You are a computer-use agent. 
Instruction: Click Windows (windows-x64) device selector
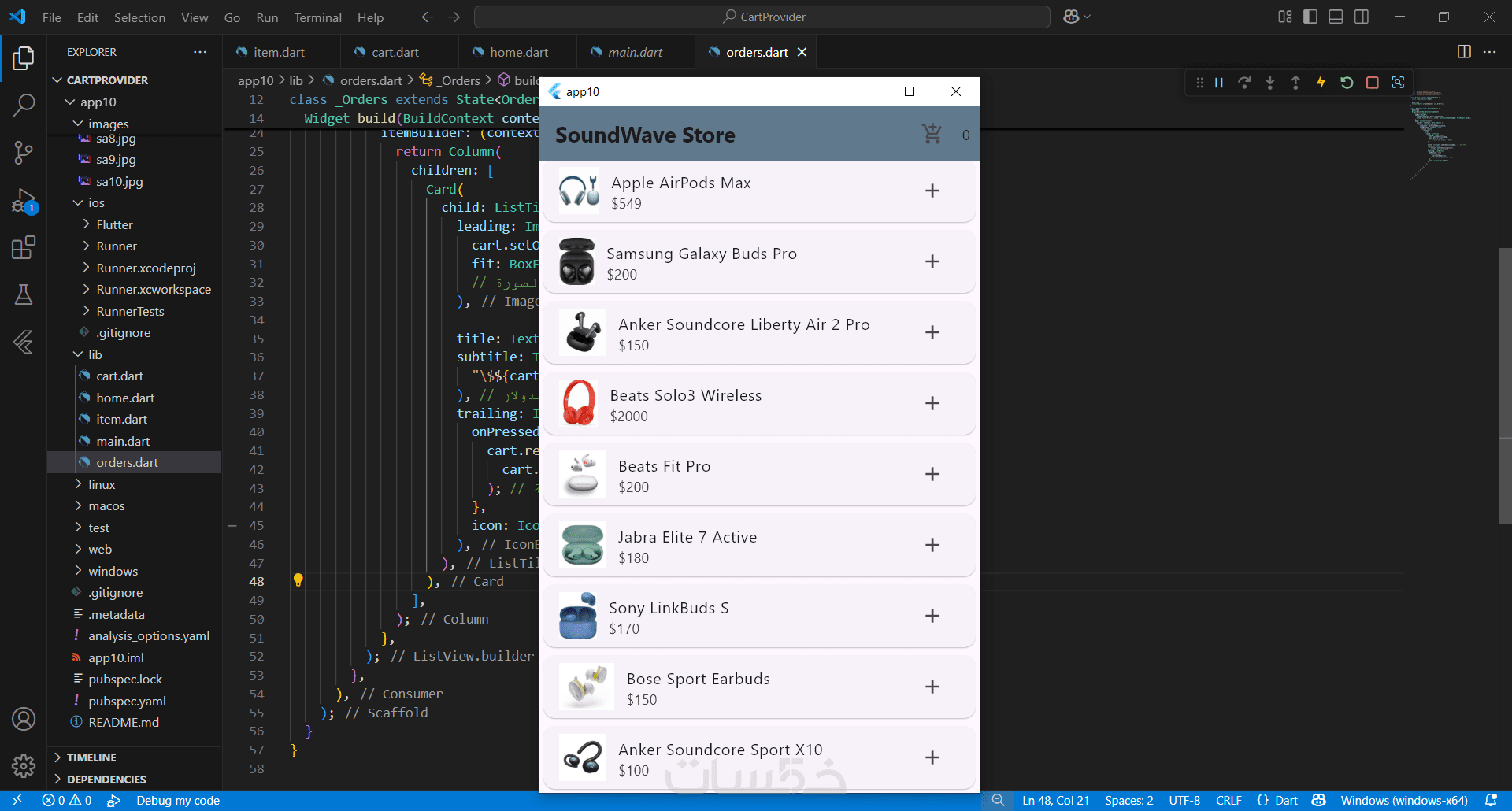coord(1403,801)
